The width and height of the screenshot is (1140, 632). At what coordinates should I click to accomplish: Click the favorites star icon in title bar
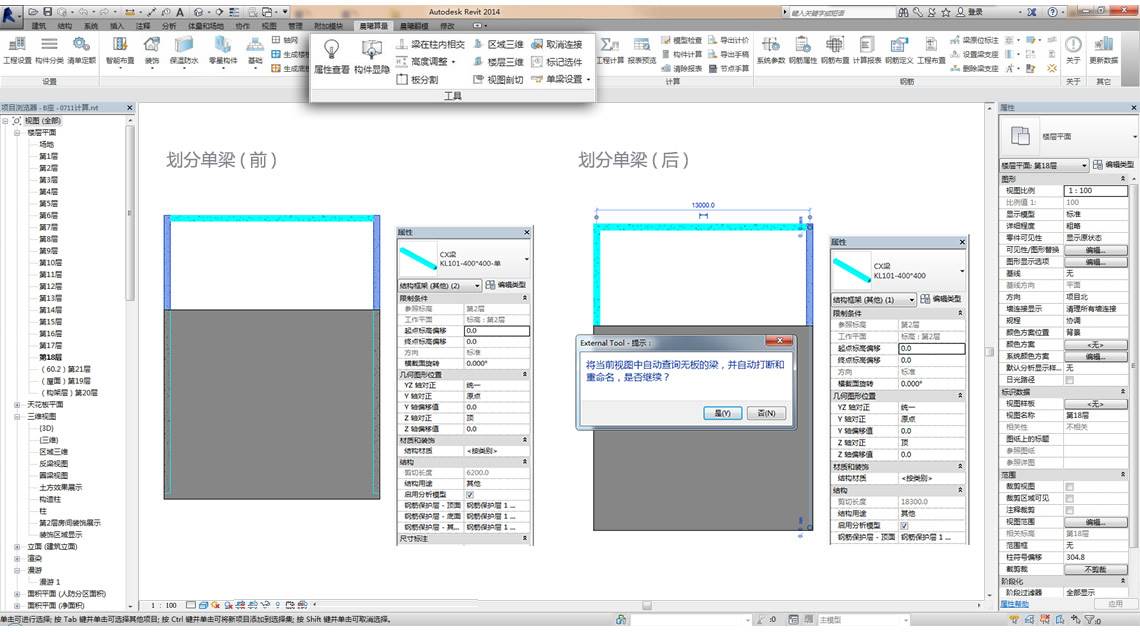tap(945, 12)
